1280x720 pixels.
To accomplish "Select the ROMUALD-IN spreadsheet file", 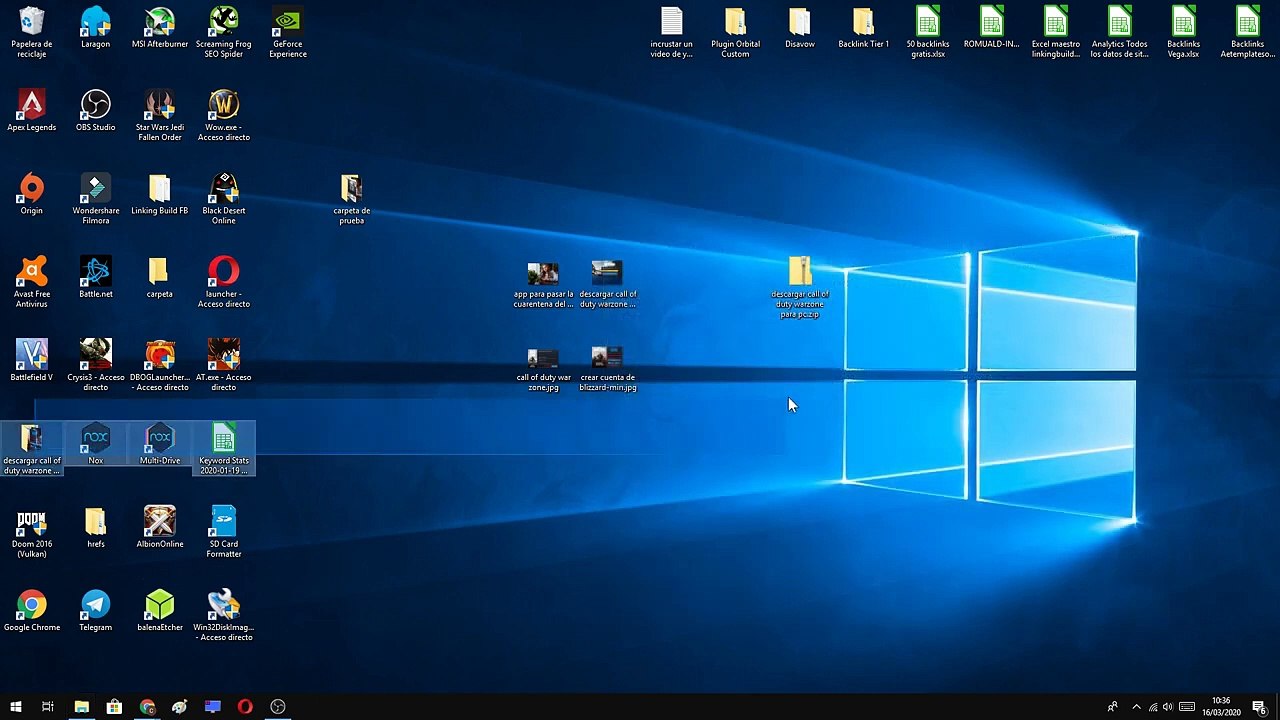I will coord(991,28).
